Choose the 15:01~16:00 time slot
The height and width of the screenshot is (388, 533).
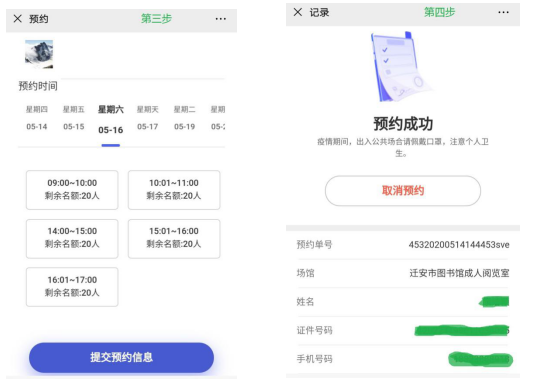[x=174, y=238]
